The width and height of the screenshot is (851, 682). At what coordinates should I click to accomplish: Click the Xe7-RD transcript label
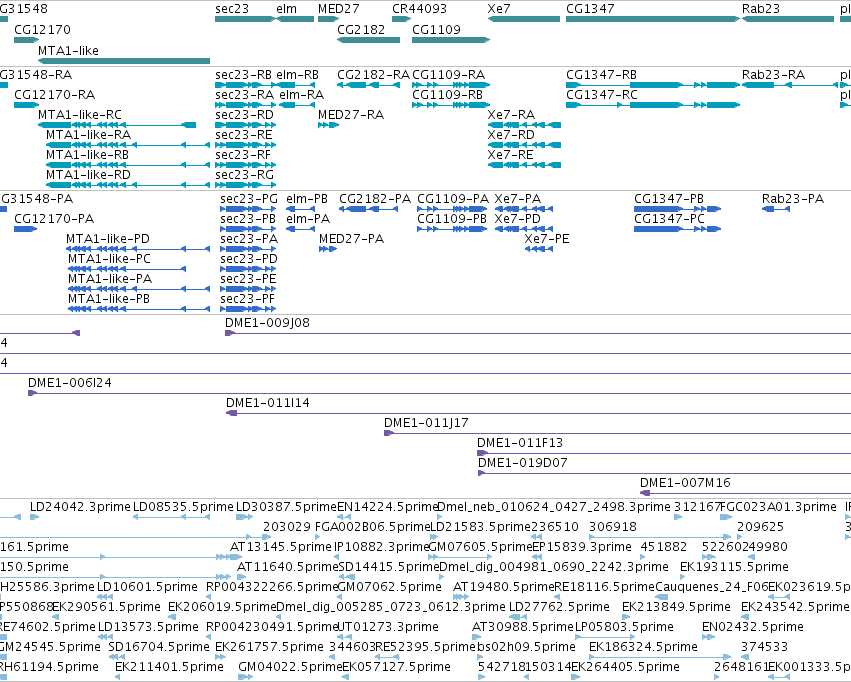[x=511, y=135]
